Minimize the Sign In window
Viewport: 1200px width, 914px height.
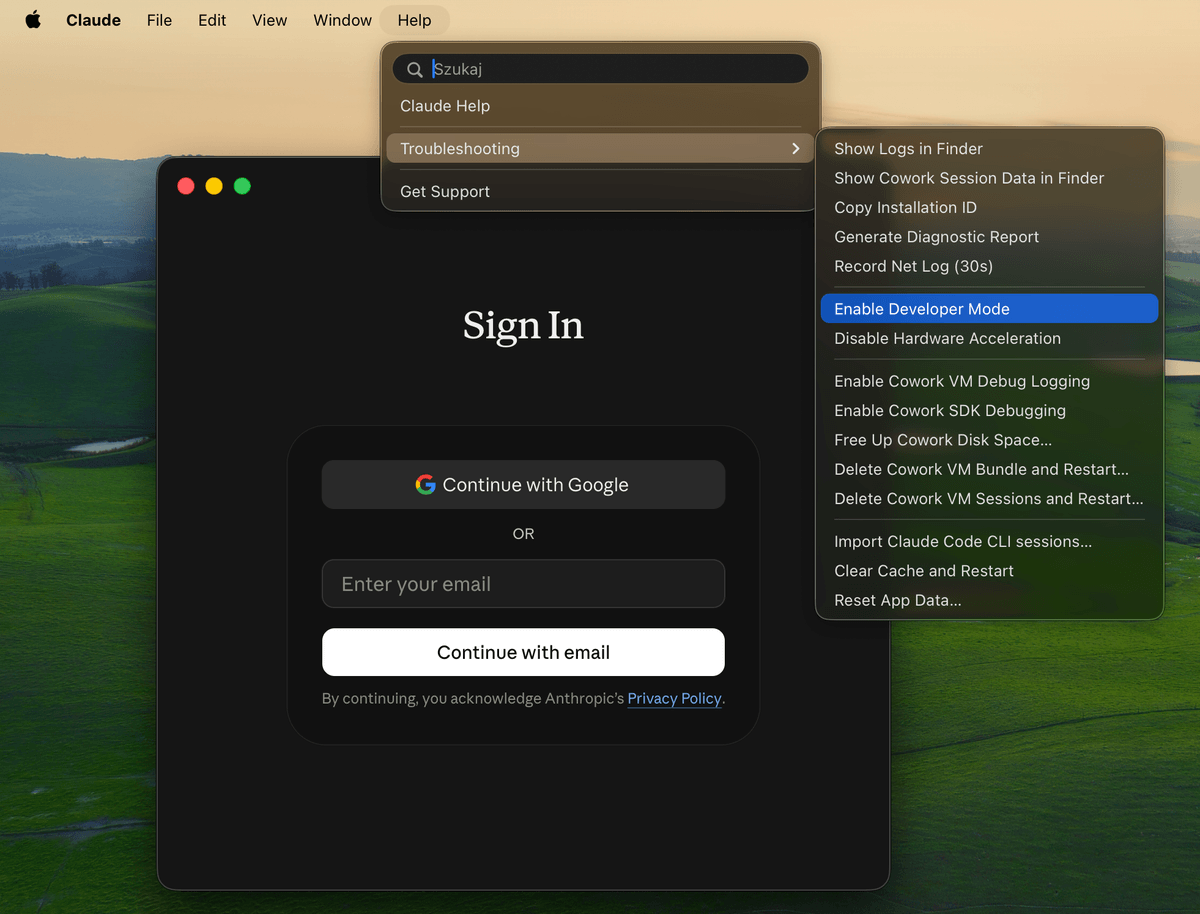(x=214, y=186)
